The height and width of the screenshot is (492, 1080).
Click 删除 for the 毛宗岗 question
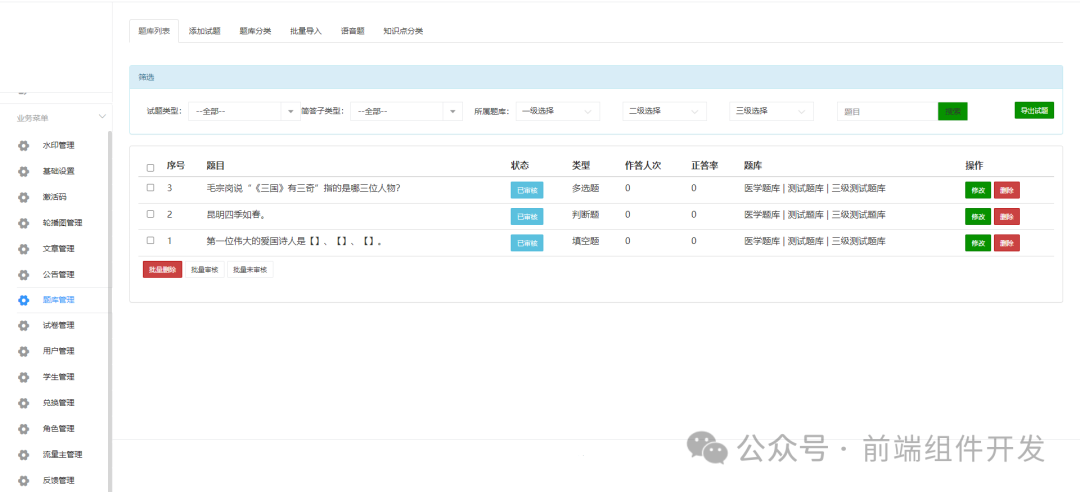[x=1006, y=190]
